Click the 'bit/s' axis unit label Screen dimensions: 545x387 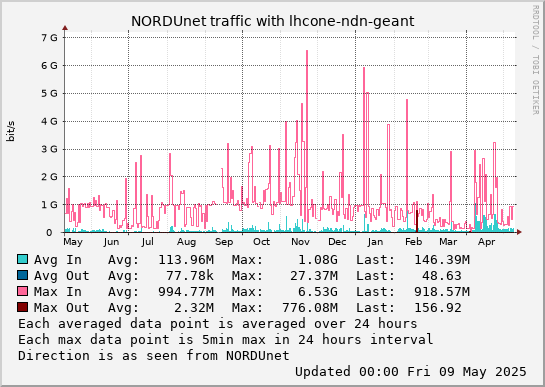pyautogui.click(x=10, y=131)
